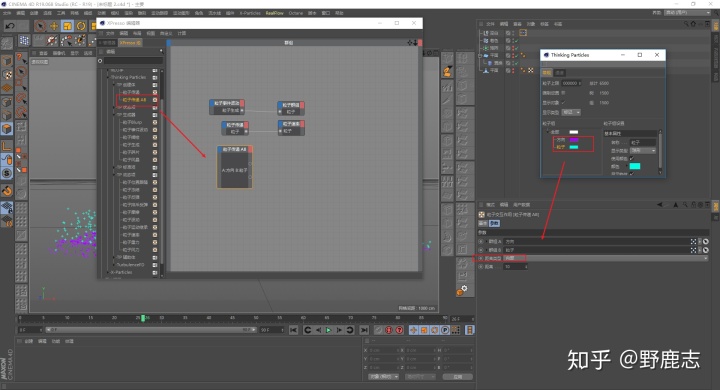The width and height of the screenshot is (720, 390).
Task: Click the cyan swatch of the 粒子 group
Action: (574, 147)
